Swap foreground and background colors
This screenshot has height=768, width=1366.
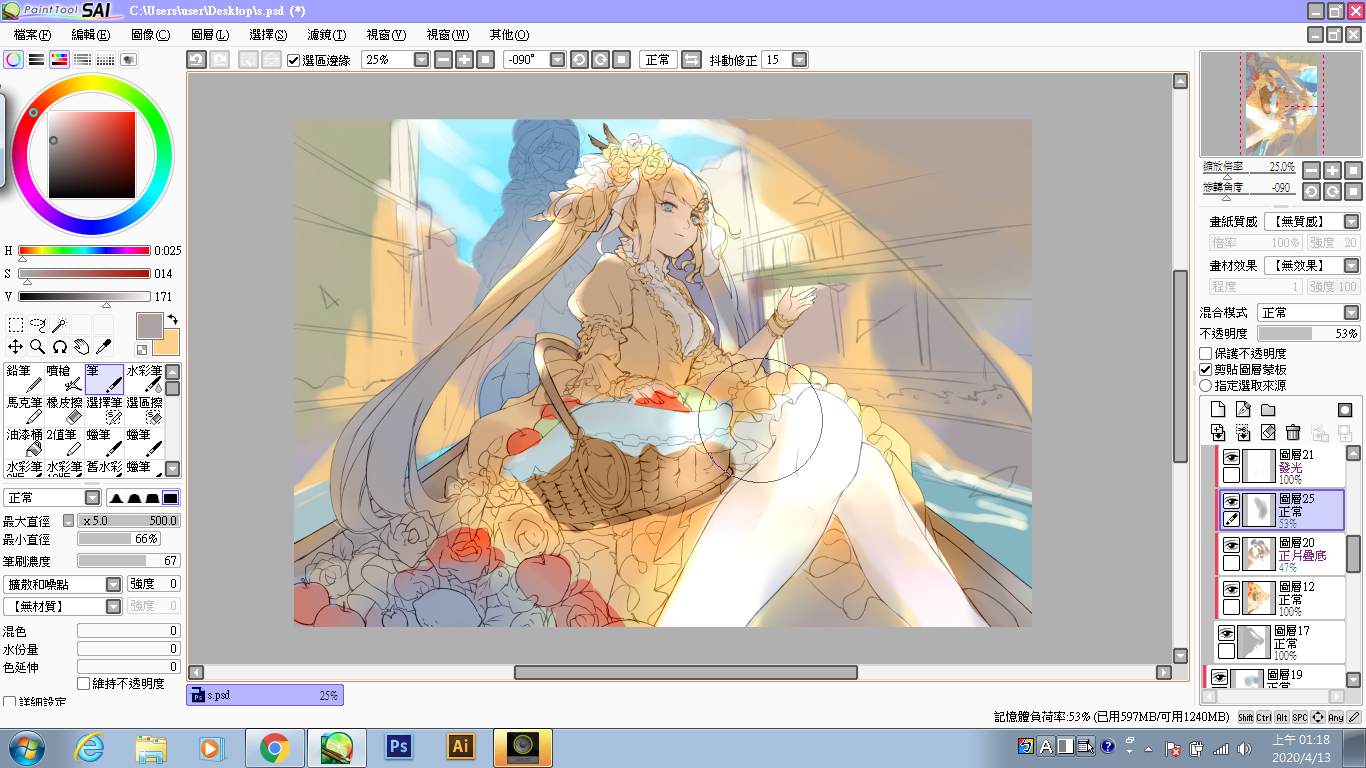point(172,320)
